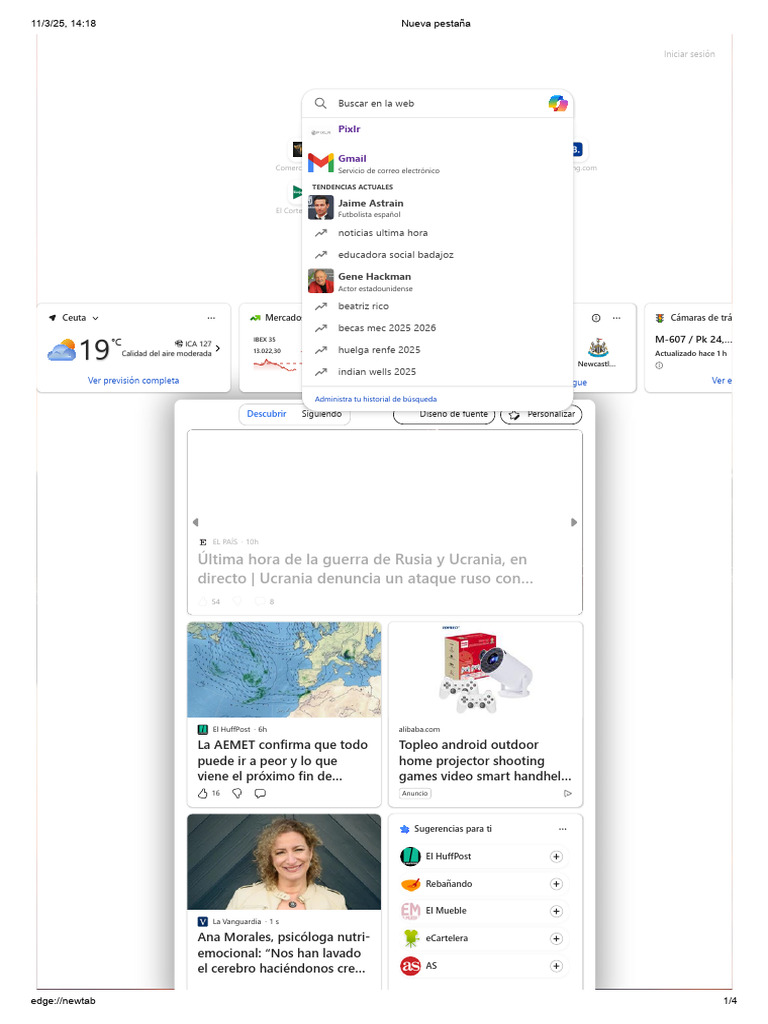Open 'Última hora de la guerra' headline
Image resolution: width=768 pixels, height=1024 pixels.
366,569
